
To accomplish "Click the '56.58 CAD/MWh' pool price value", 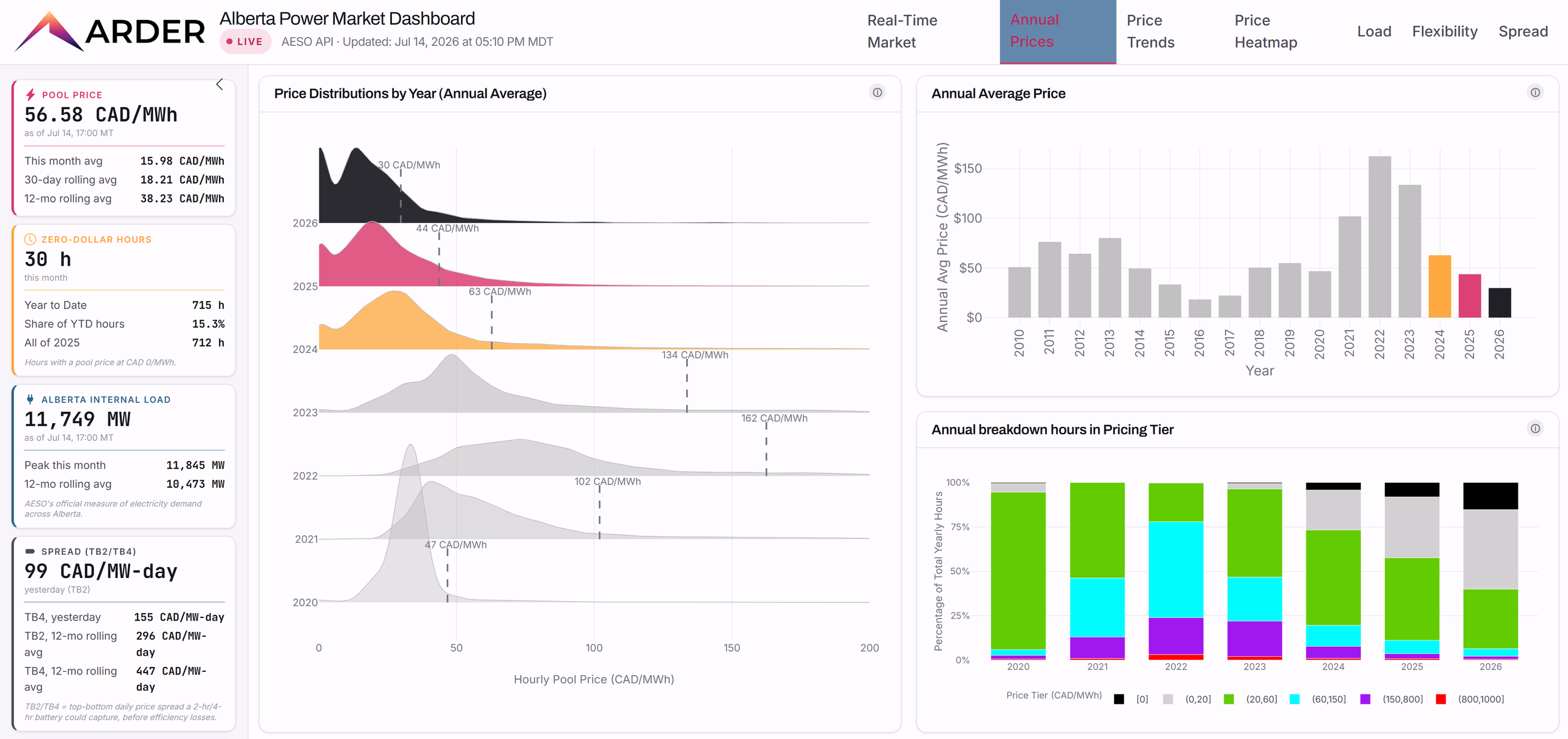I will [101, 115].
